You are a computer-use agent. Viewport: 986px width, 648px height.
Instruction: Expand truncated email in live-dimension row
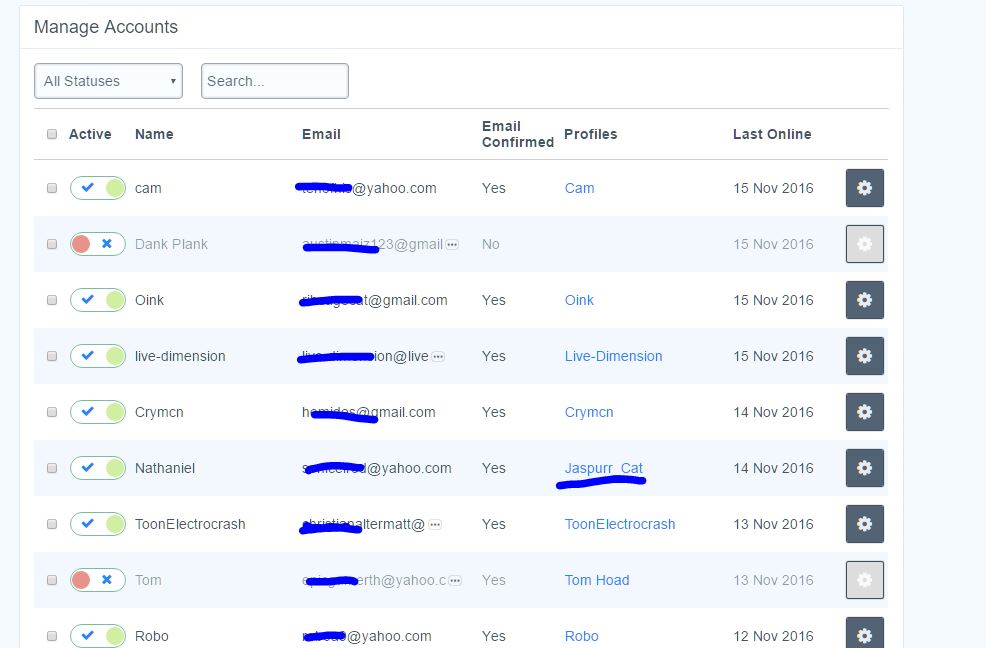point(438,356)
